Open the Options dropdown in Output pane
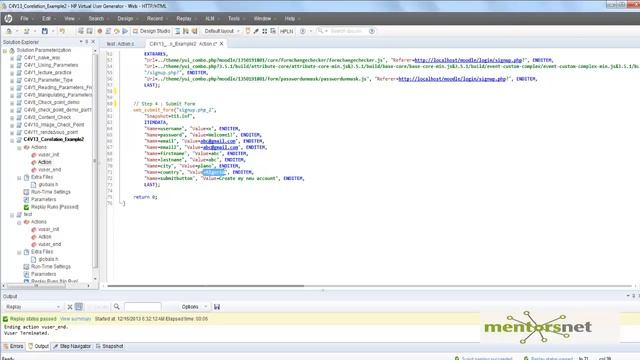 [x=194, y=307]
